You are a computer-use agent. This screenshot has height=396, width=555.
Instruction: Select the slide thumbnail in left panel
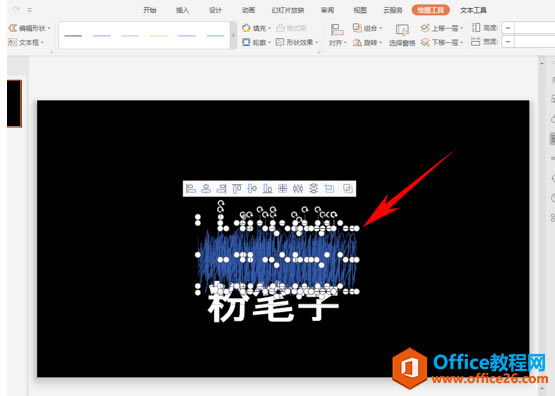click(x=15, y=104)
